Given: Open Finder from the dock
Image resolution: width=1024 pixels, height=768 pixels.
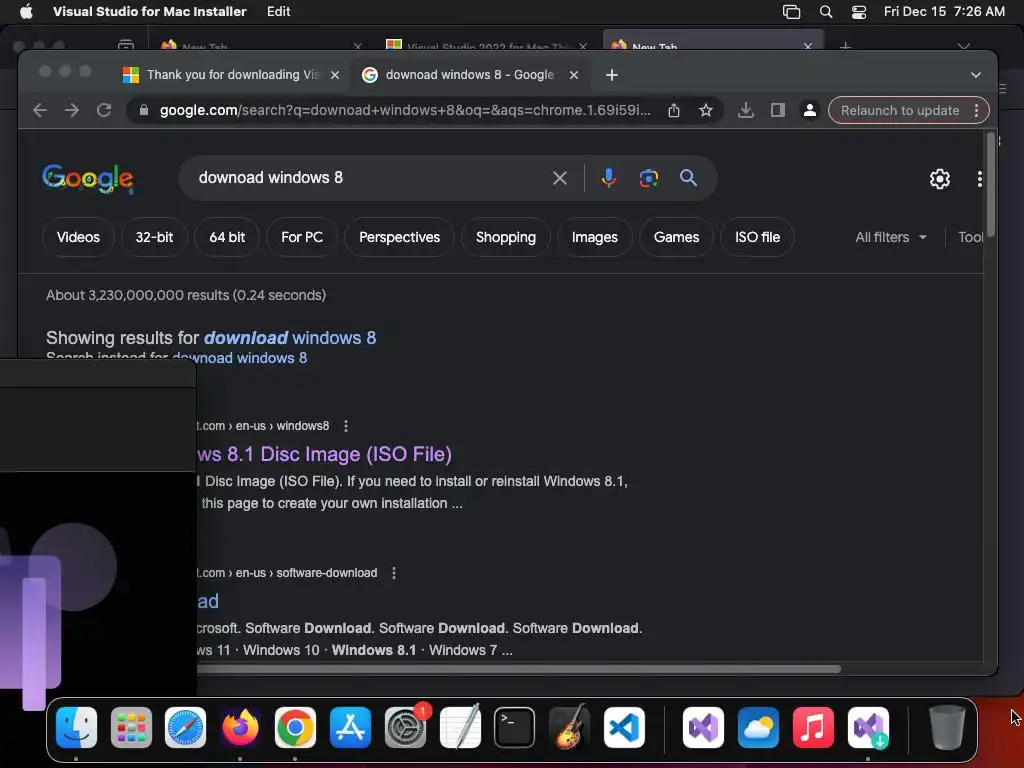Looking at the screenshot, I should point(76,728).
